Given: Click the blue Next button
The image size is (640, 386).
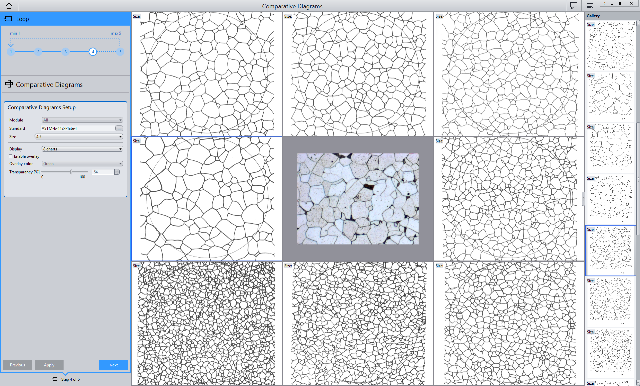Looking at the screenshot, I should (113, 365).
